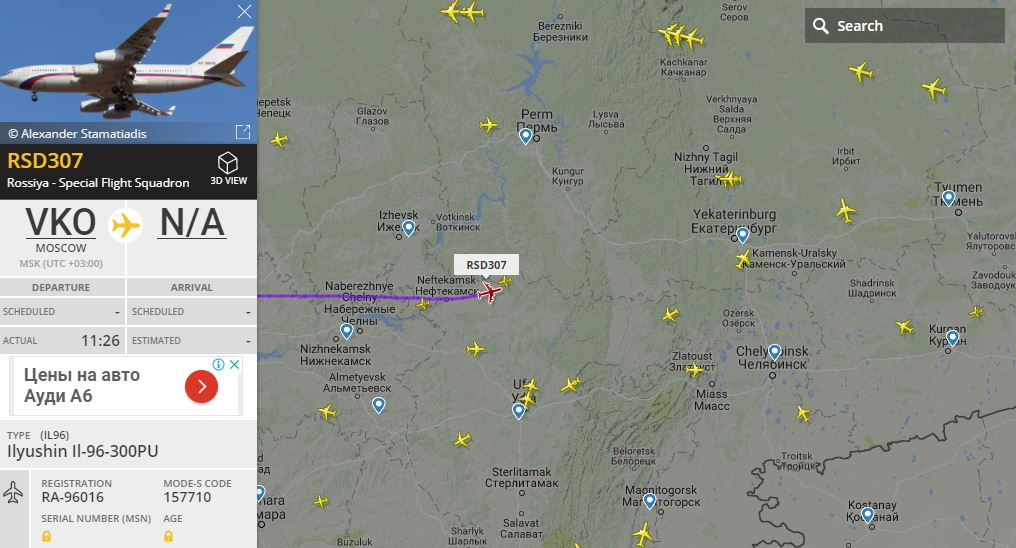Open VKO departure airport link
The image size is (1016, 548).
tap(61, 222)
